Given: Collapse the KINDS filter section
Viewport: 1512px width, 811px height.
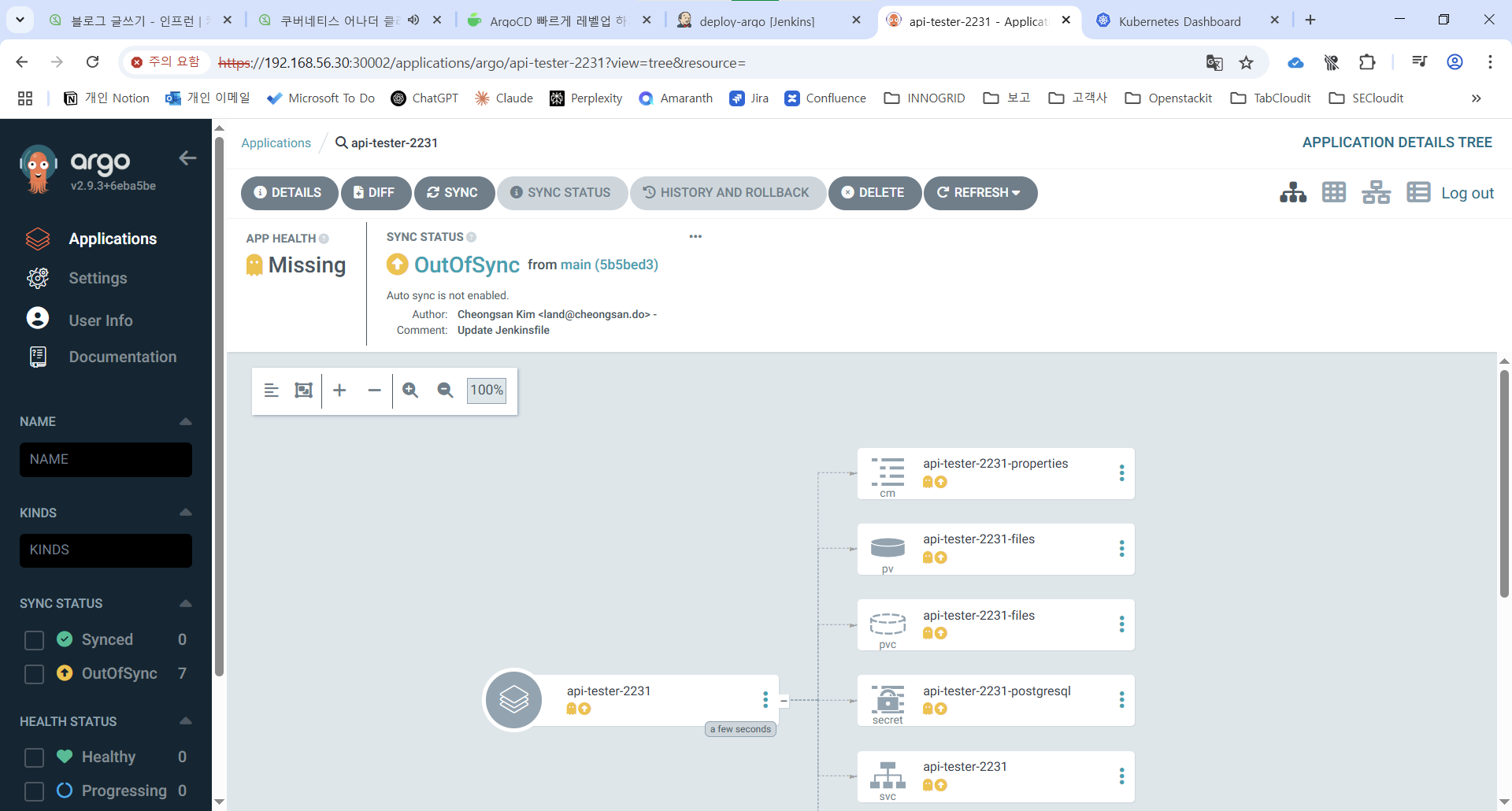Looking at the screenshot, I should [x=186, y=513].
